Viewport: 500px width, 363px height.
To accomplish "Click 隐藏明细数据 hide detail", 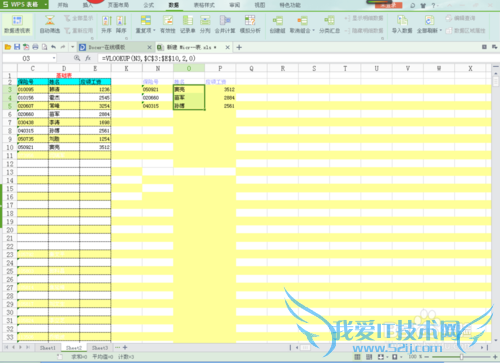I will pos(364,30).
